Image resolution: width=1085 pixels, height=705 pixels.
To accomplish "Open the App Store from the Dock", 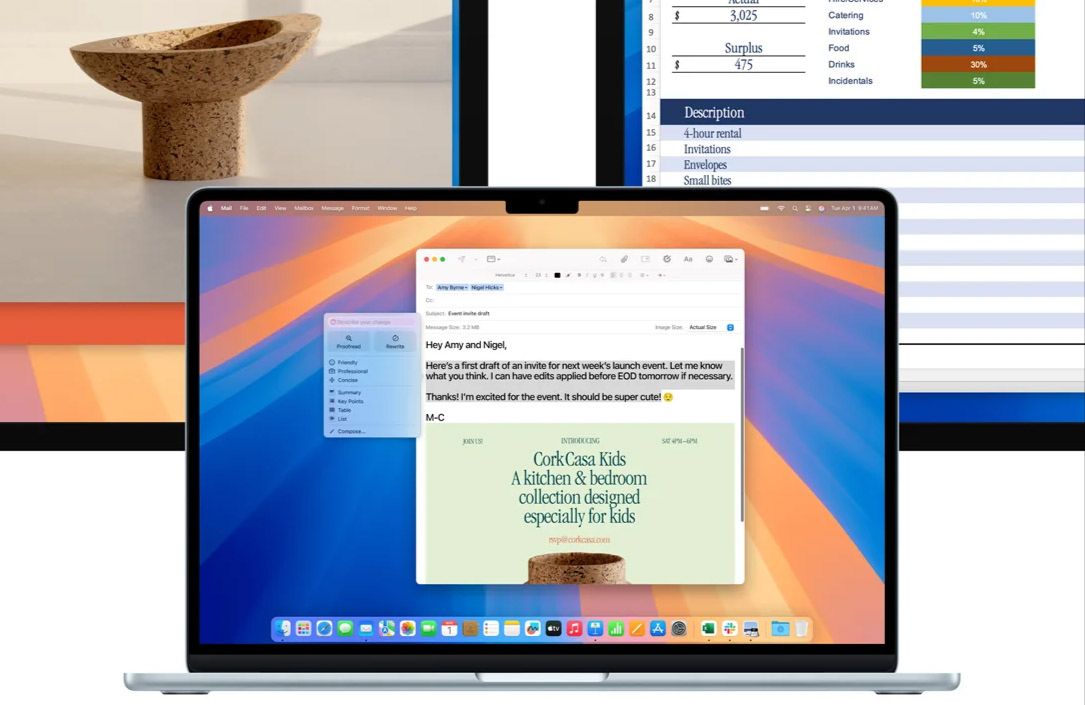I will (x=658, y=628).
